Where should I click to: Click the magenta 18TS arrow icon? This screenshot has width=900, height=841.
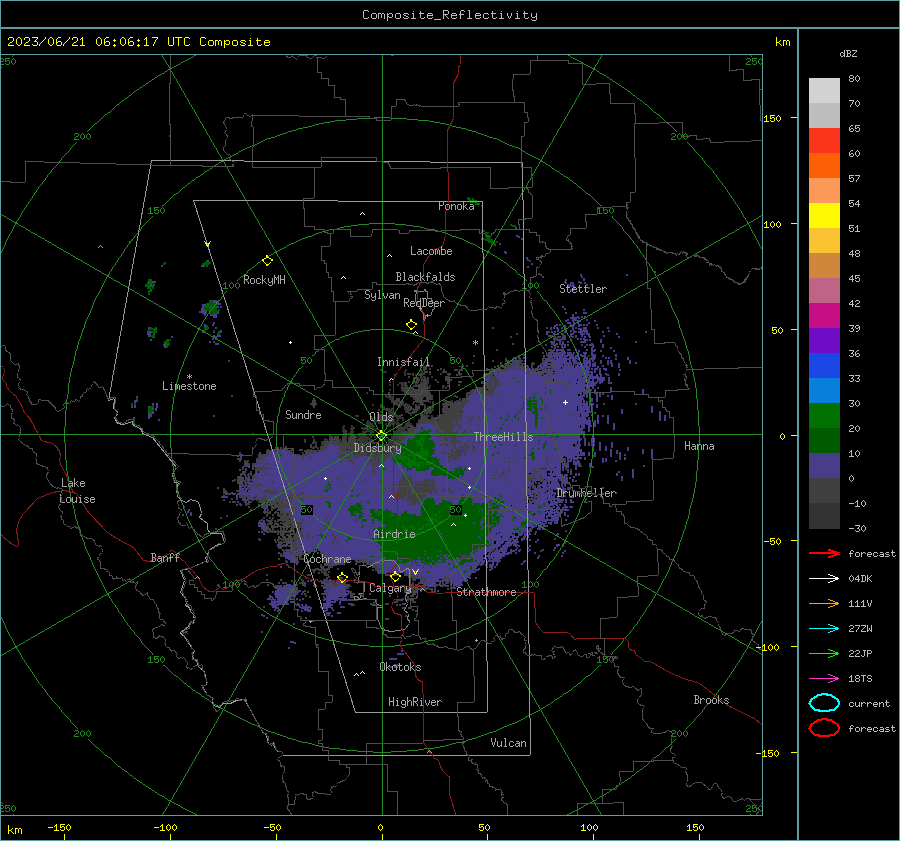point(824,679)
